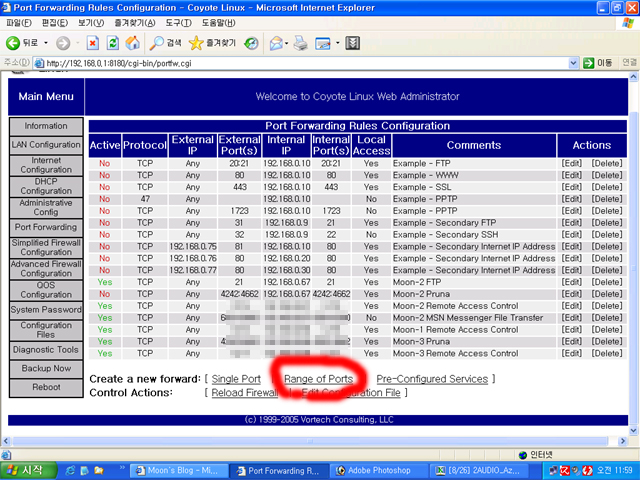Click the Reload Firewall link
This screenshot has width=640, height=480.
coord(245,393)
